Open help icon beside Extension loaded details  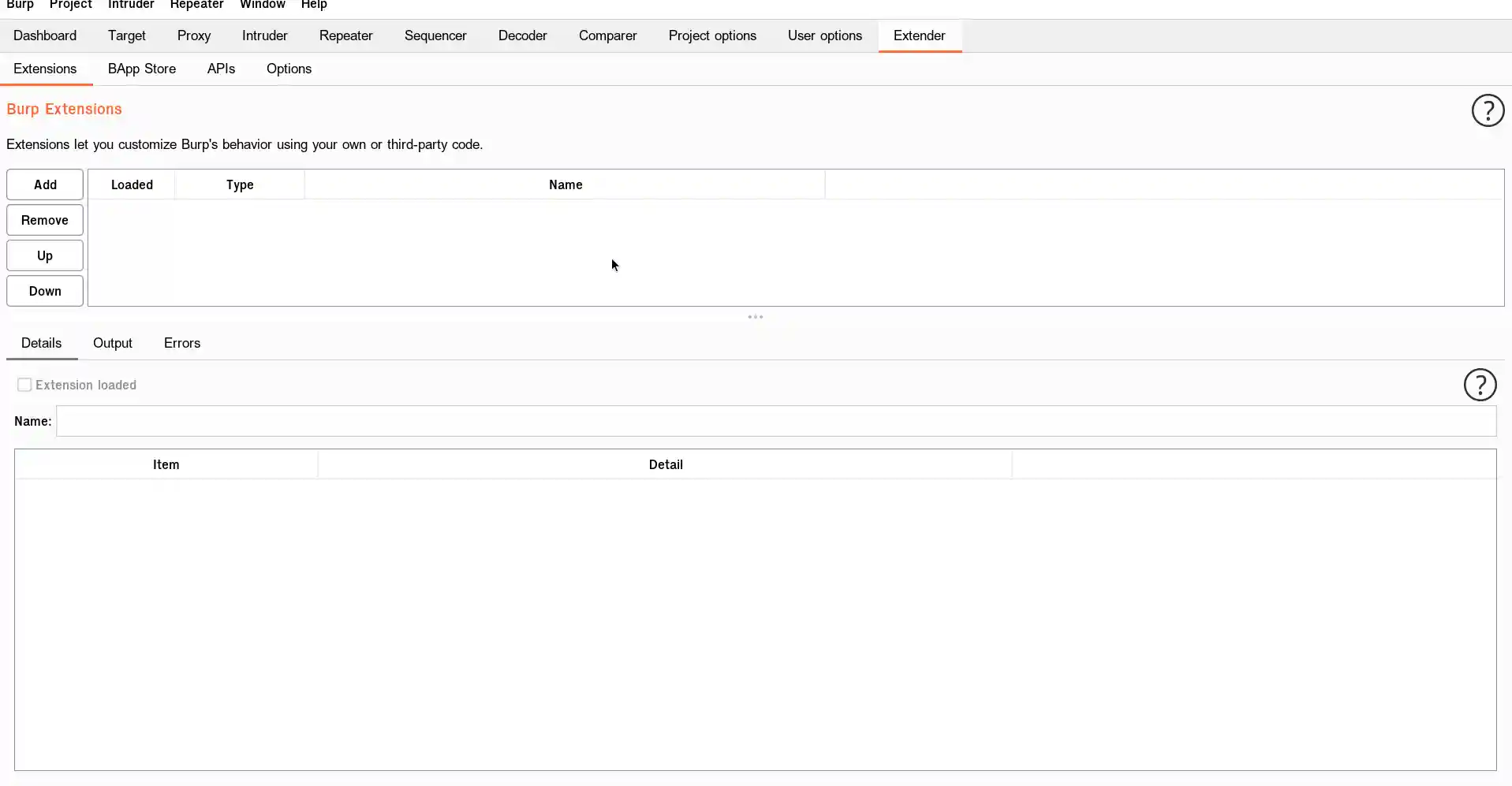pyautogui.click(x=1480, y=385)
